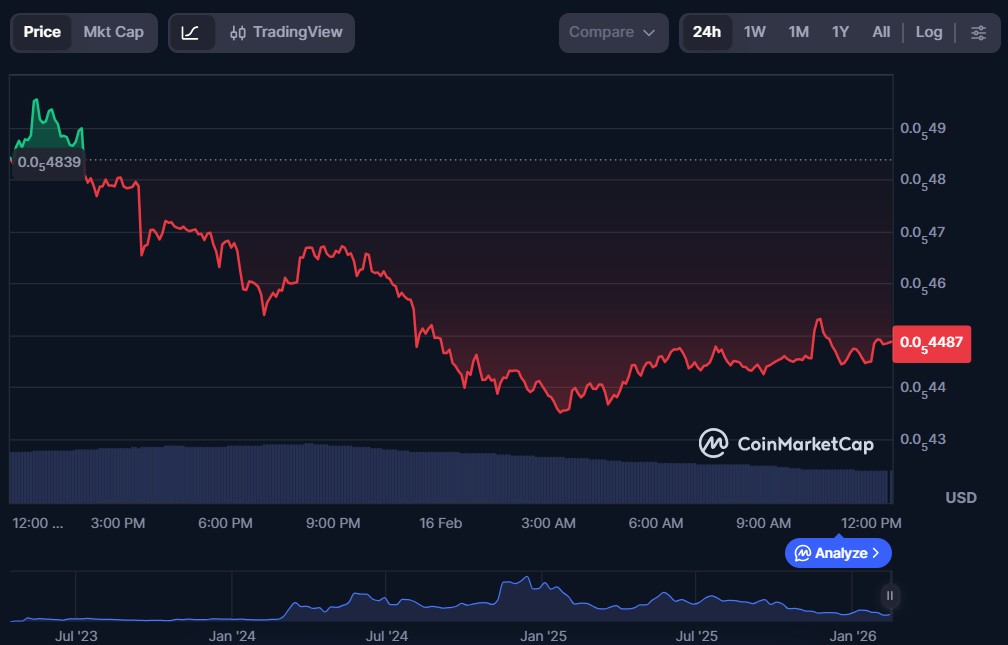Grab the range selector pause handle
Viewport: 1008px width, 645px height.
pyautogui.click(x=889, y=596)
